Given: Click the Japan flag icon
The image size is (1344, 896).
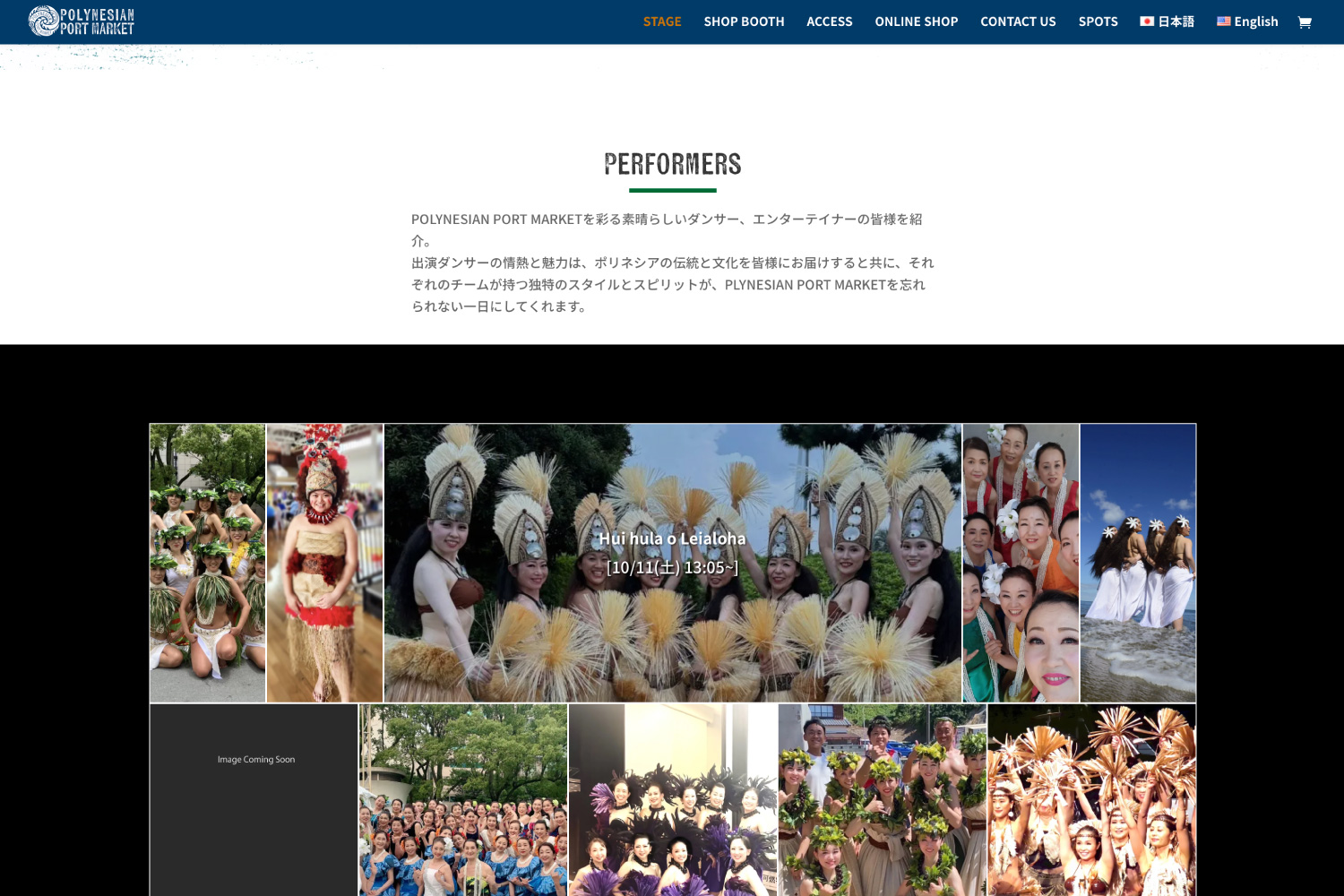Looking at the screenshot, I should pyautogui.click(x=1147, y=21).
